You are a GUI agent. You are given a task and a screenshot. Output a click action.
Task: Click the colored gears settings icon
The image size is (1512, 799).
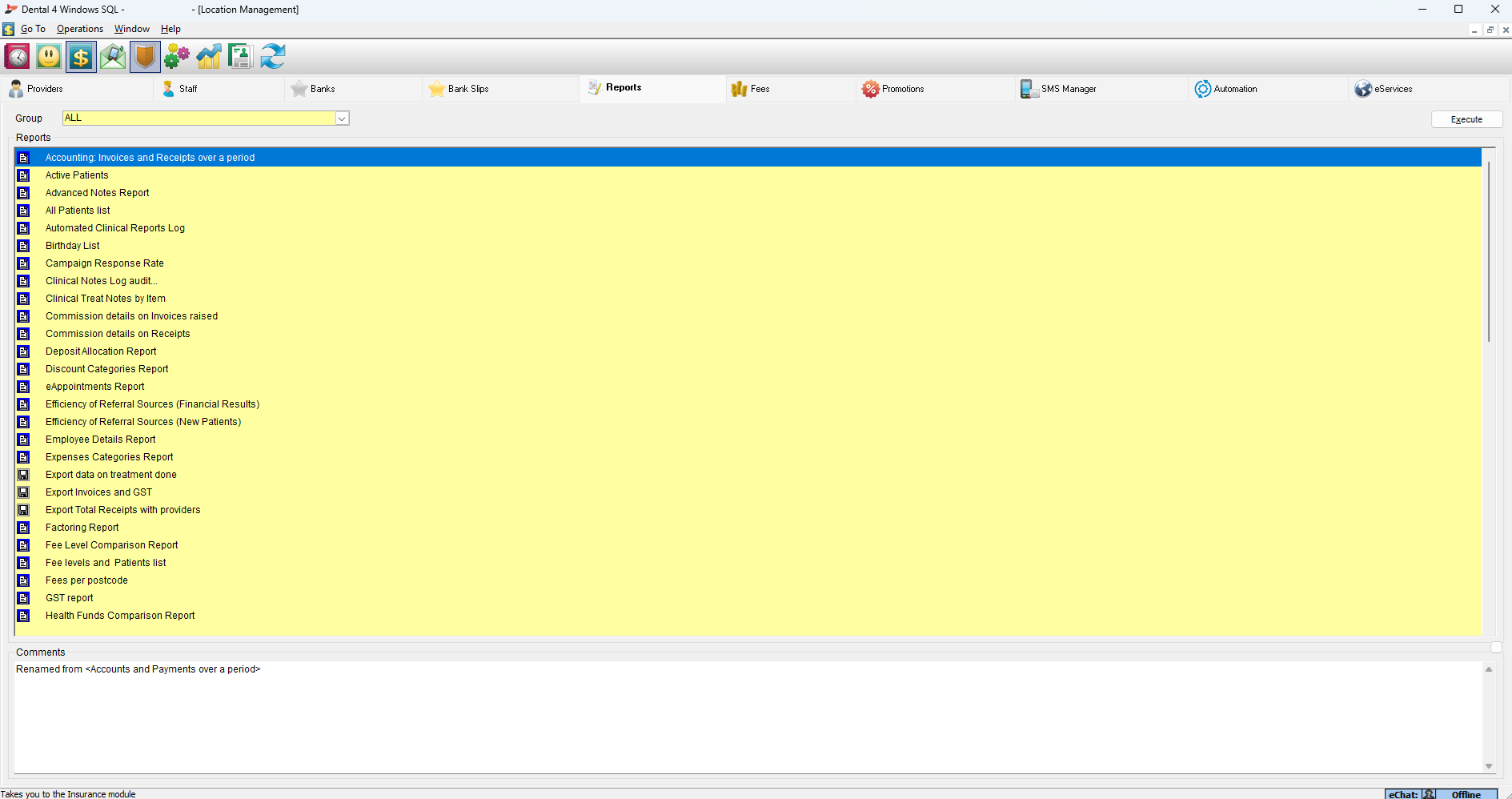click(x=177, y=57)
